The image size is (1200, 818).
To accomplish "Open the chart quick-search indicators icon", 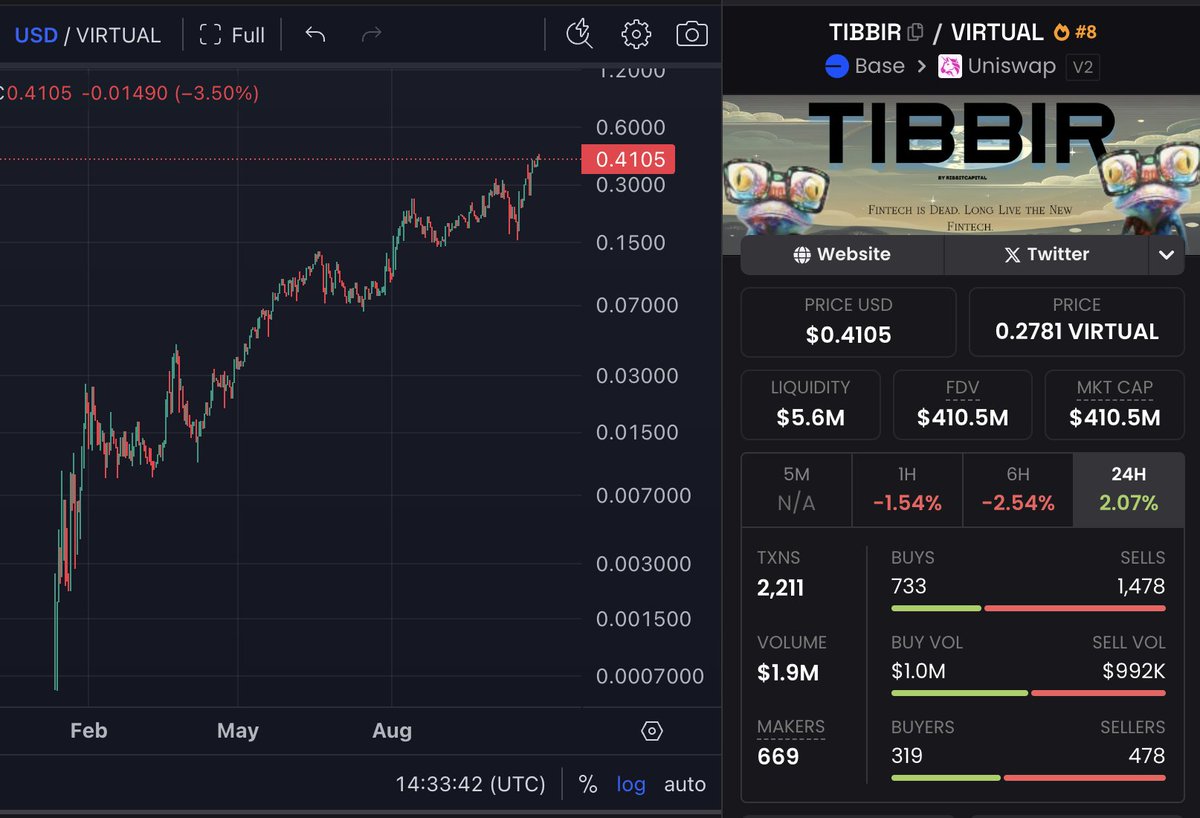I will click(578, 34).
